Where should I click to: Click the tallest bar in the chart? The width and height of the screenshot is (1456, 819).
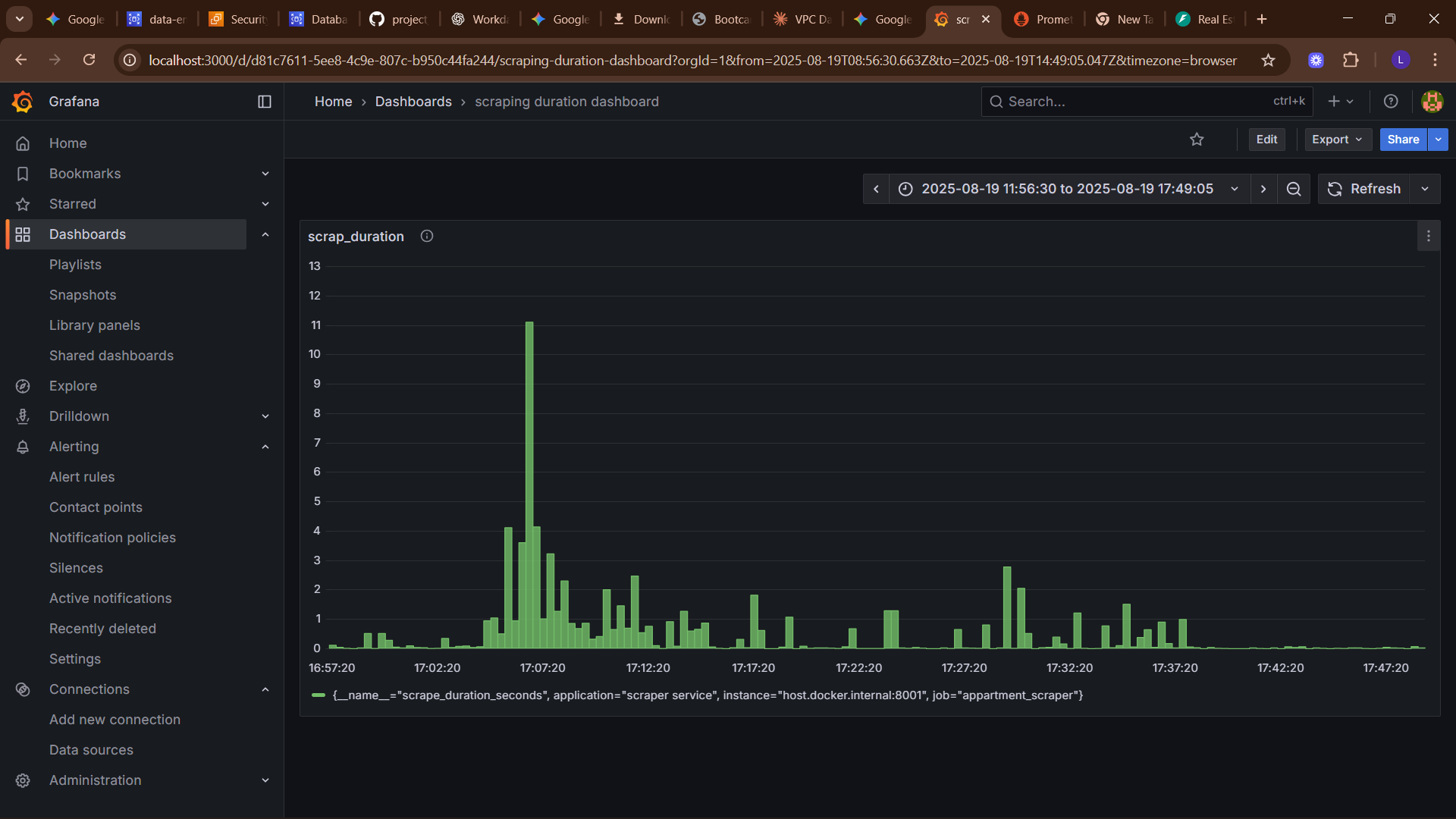(529, 485)
